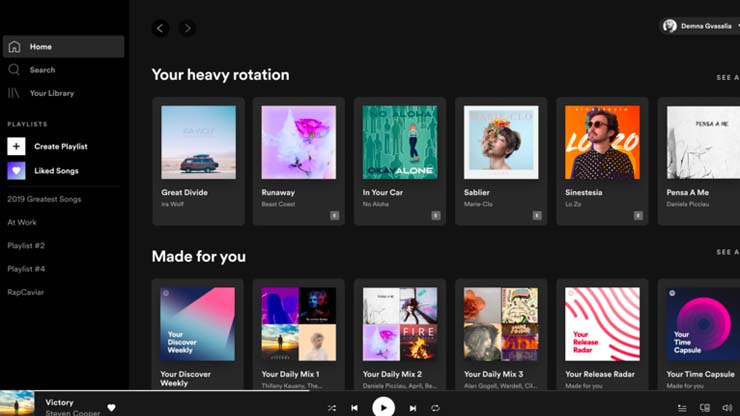Click the Beast Coast artist name

(x=278, y=204)
